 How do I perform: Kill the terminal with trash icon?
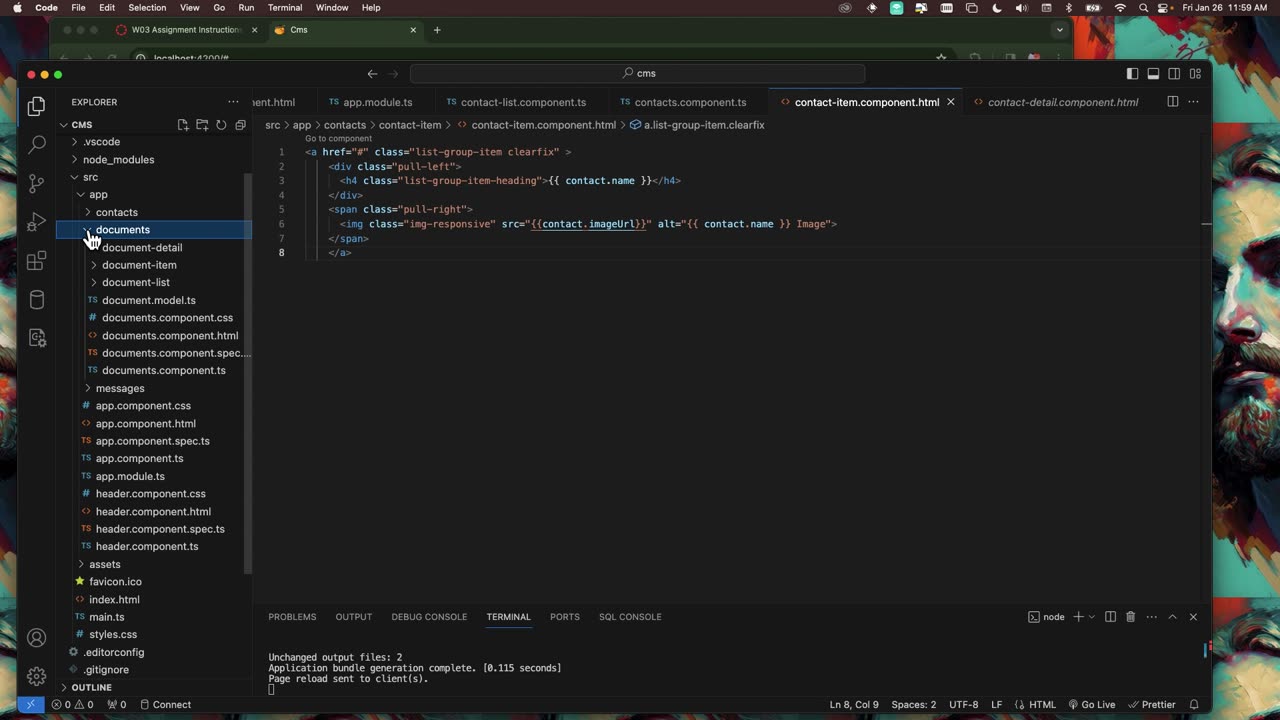coord(1131,617)
